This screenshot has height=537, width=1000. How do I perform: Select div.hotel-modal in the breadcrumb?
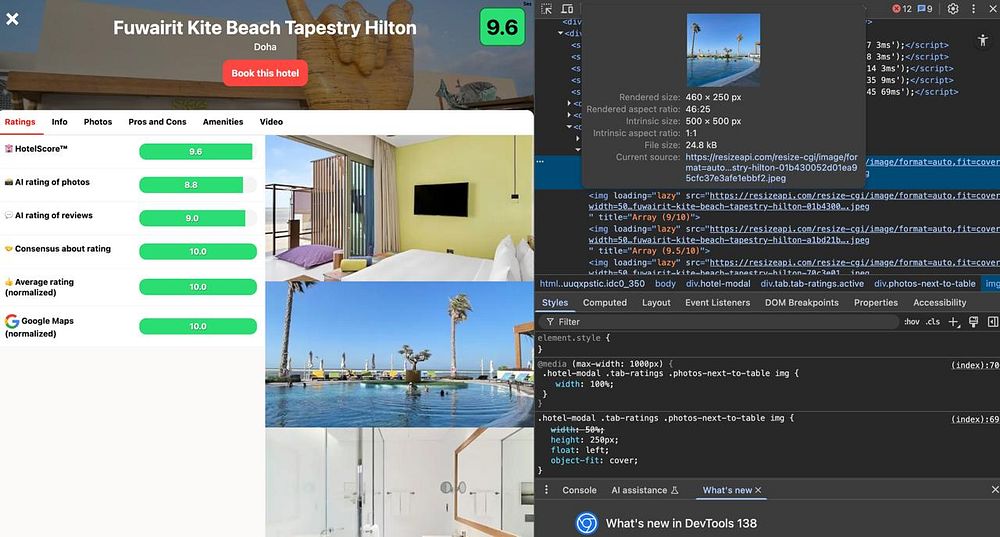[718, 284]
